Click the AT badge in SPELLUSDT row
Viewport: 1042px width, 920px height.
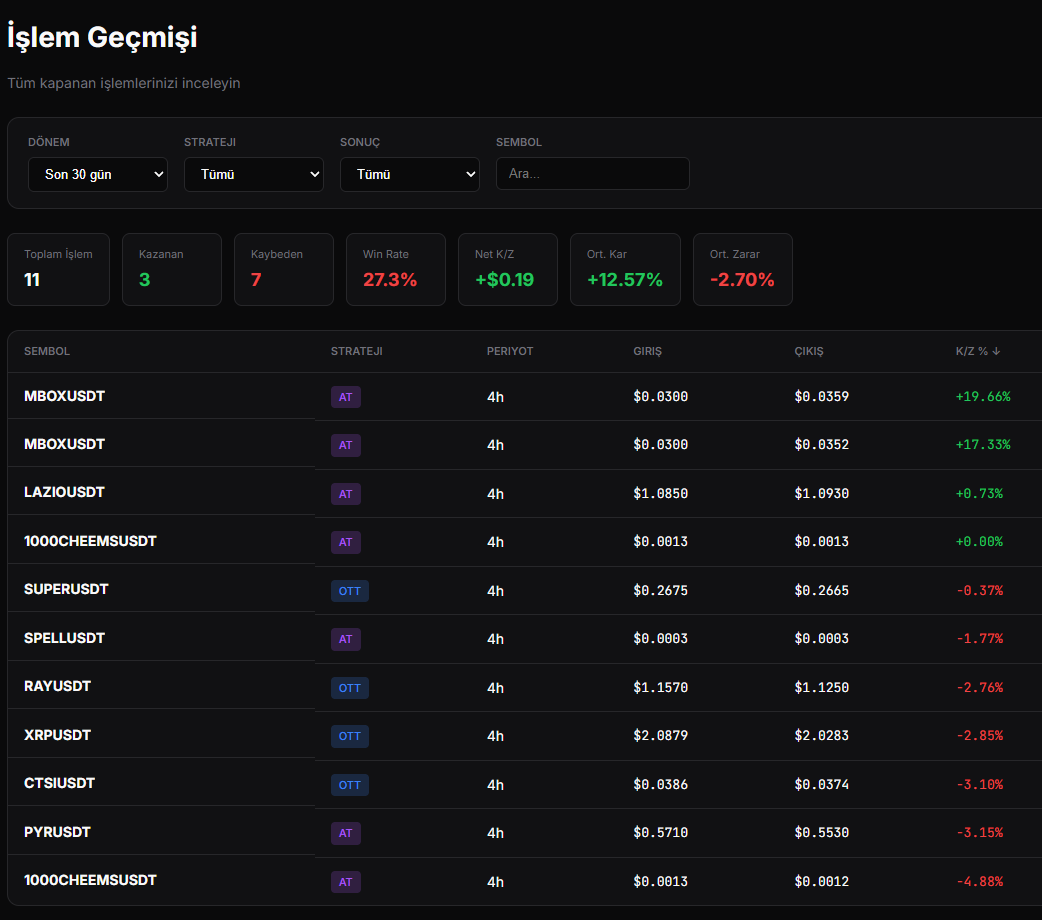tap(346, 639)
